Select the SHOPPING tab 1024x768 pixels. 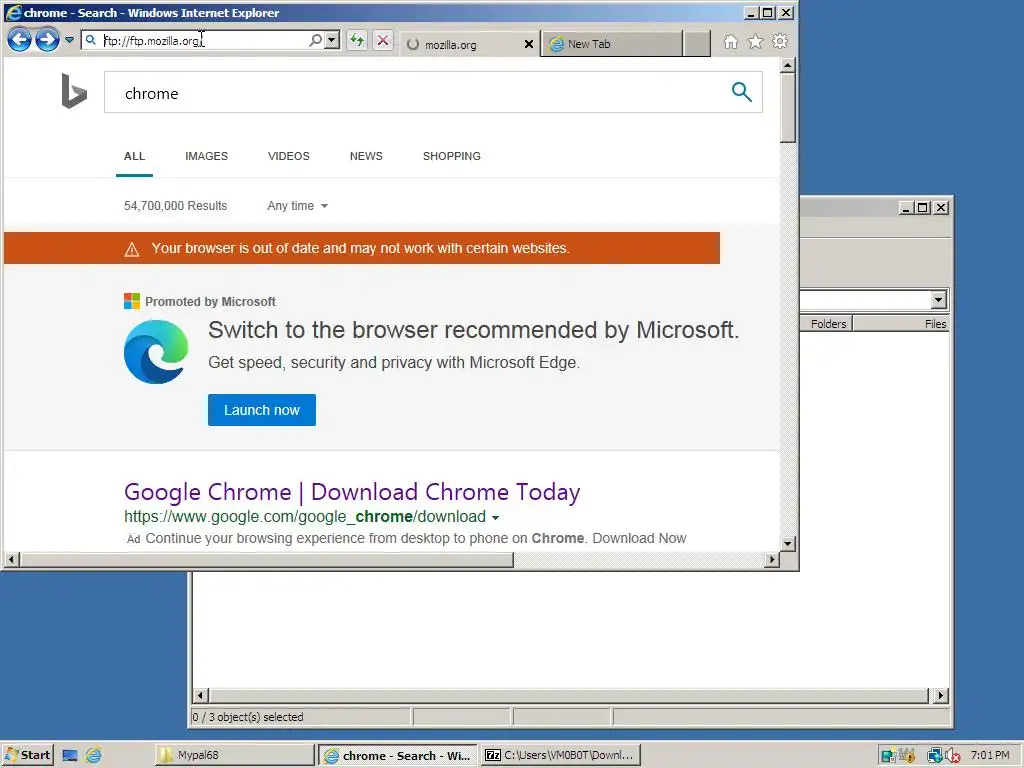452,156
